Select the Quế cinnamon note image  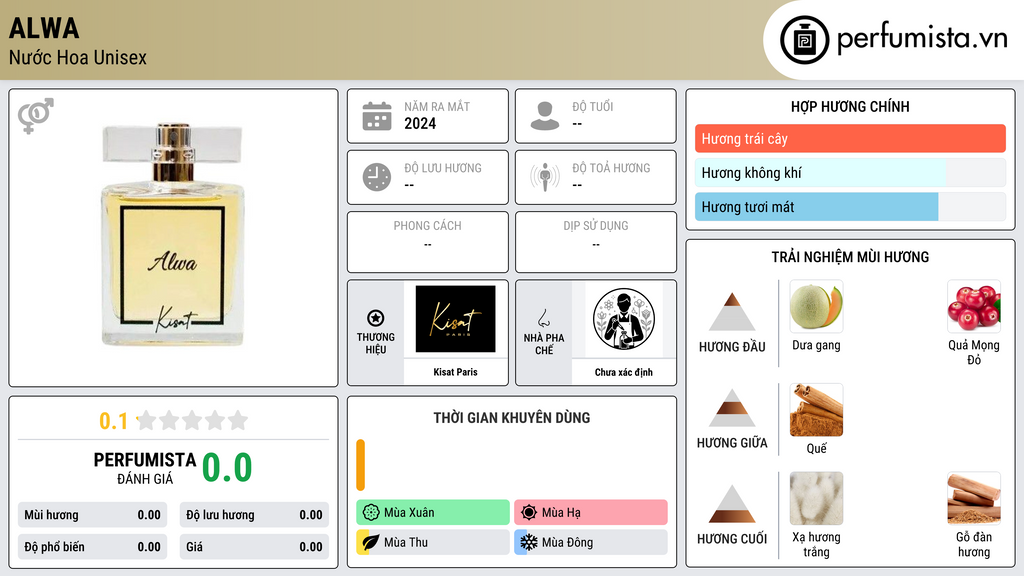(x=816, y=409)
